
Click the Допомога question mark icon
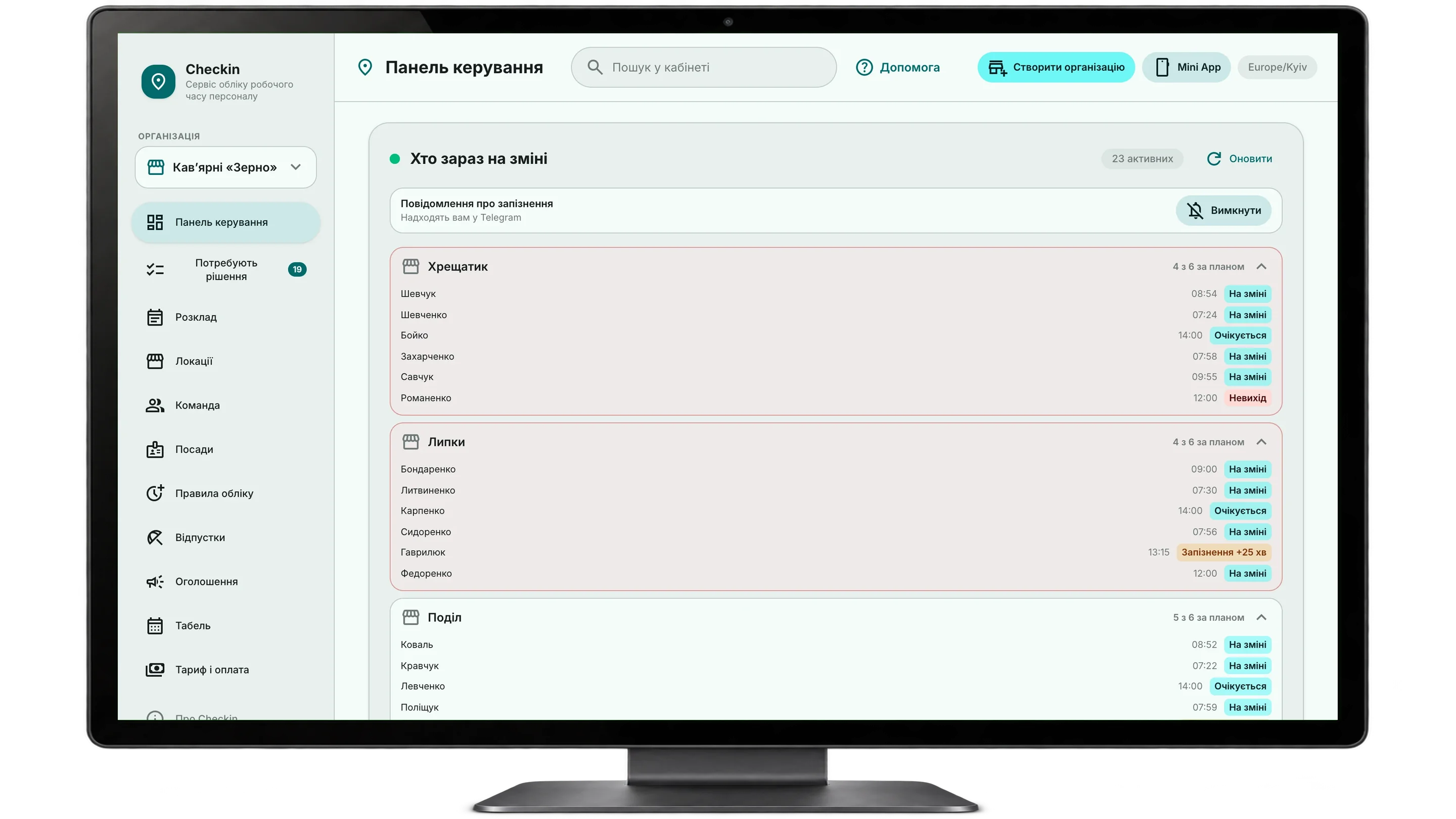[x=864, y=67]
